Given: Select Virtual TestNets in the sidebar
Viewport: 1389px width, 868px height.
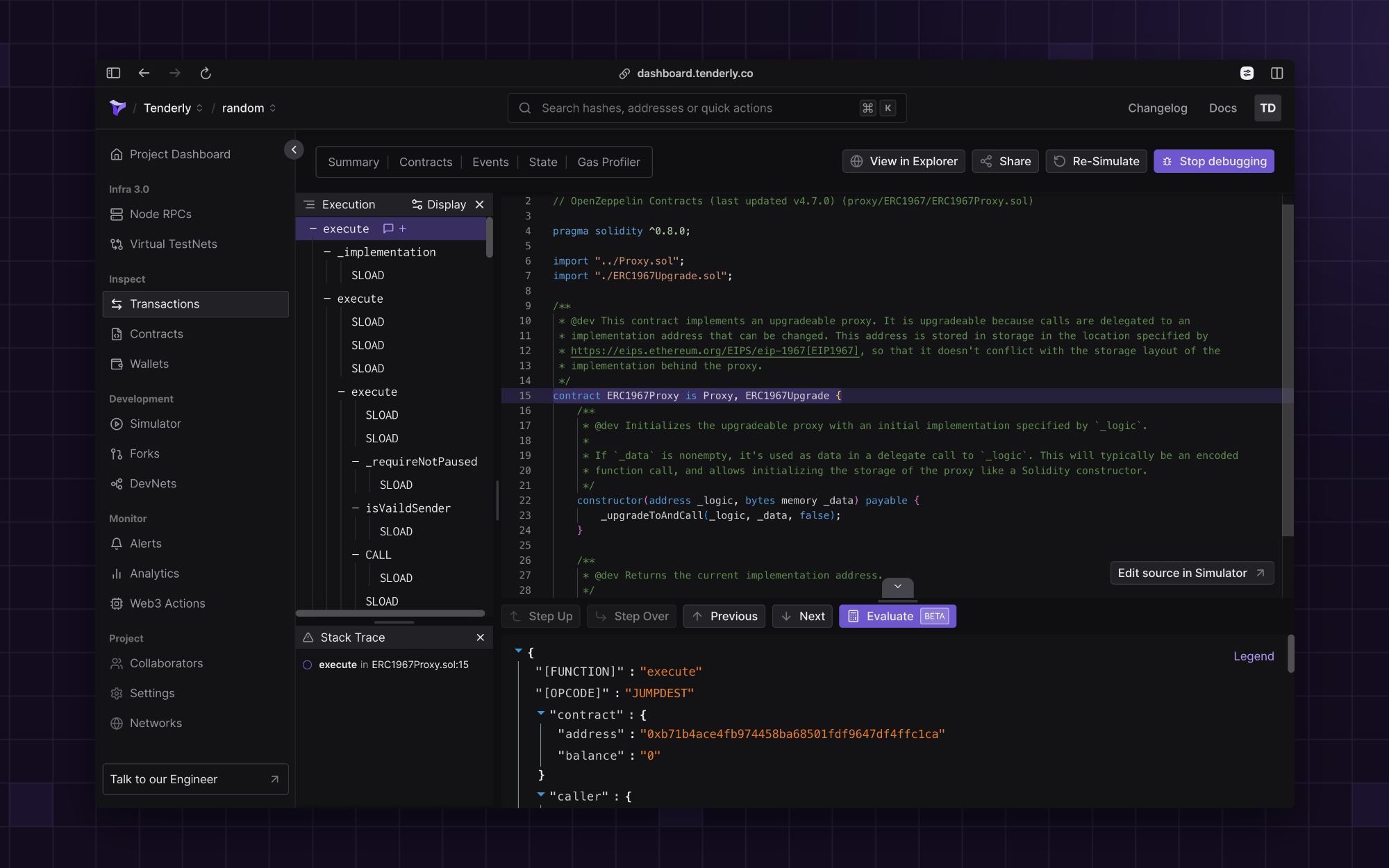Looking at the screenshot, I should click(173, 244).
